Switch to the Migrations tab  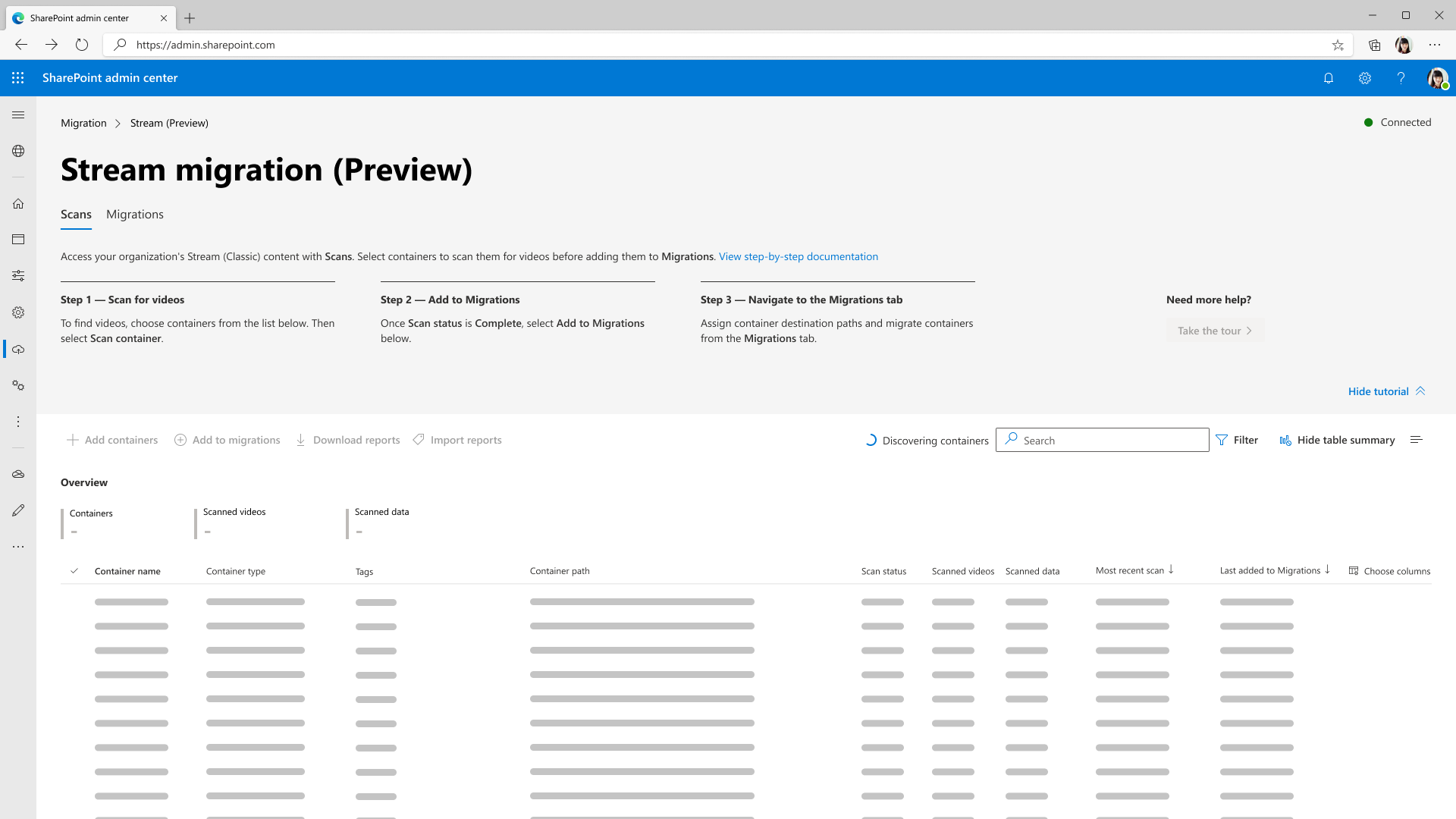(x=135, y=214)
